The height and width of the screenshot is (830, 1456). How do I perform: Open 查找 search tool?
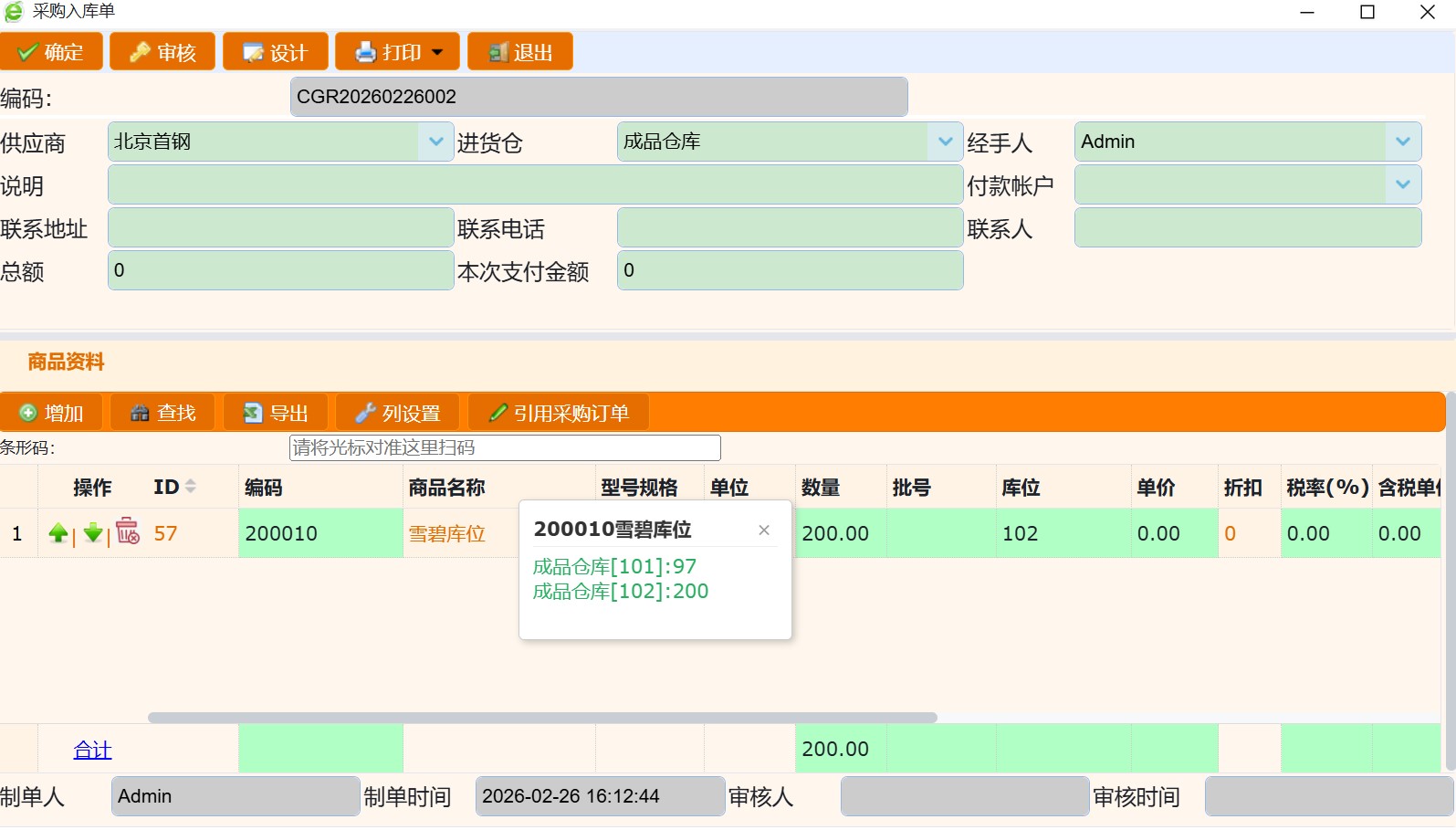click(x=162, y=414)
